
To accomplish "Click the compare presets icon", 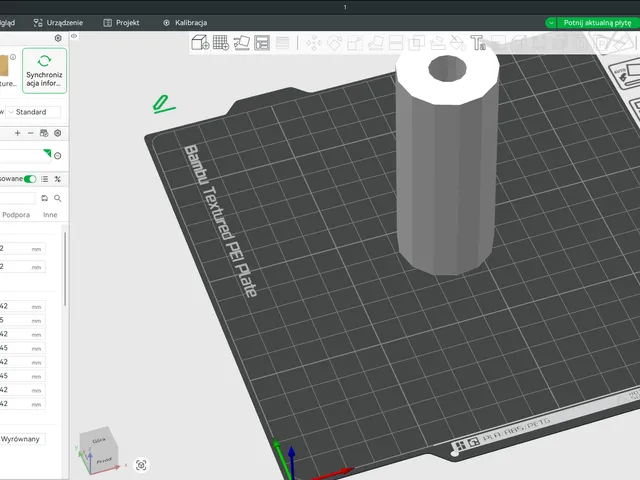I will 58,179.
